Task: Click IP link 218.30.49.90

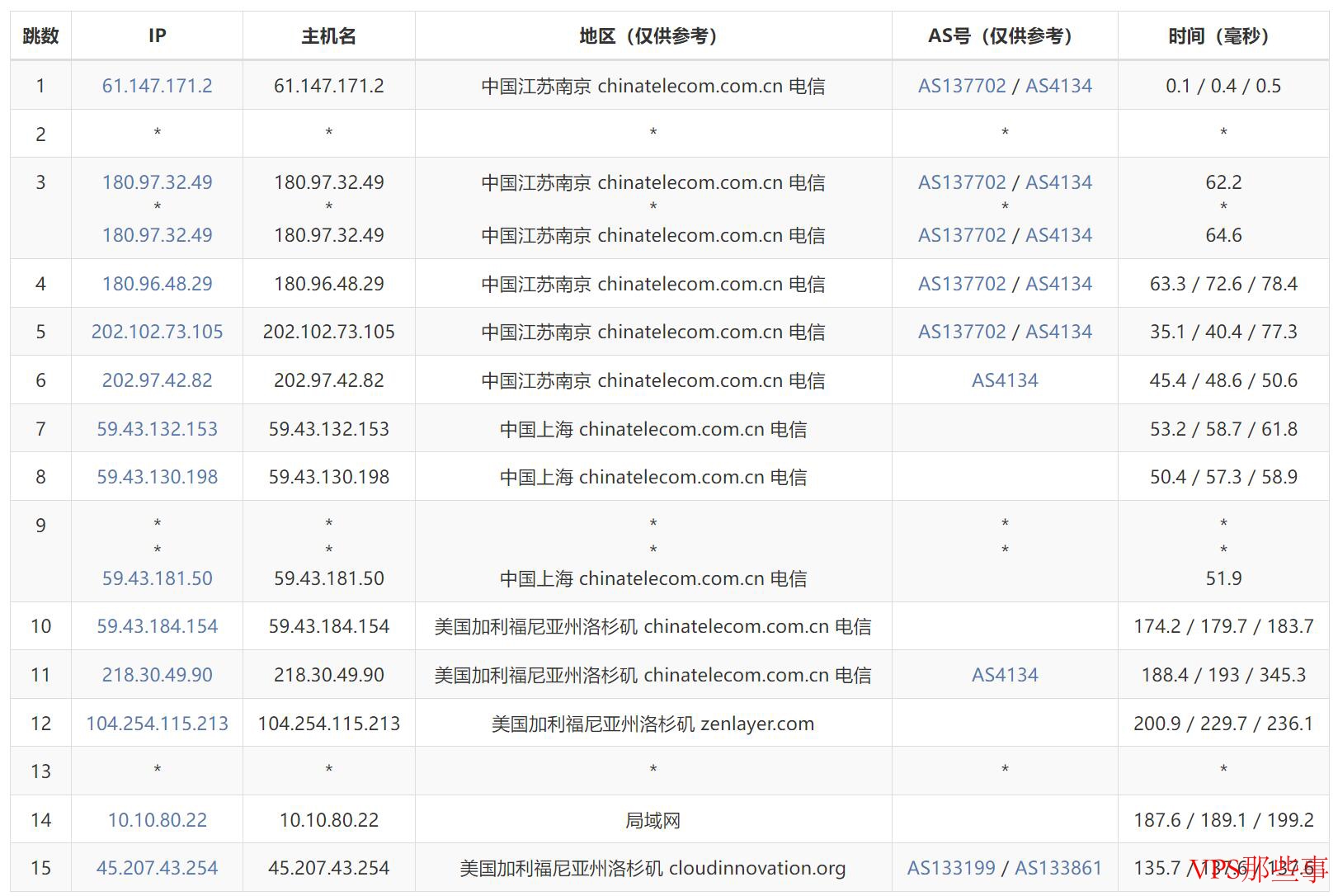Action: point(157,675)
